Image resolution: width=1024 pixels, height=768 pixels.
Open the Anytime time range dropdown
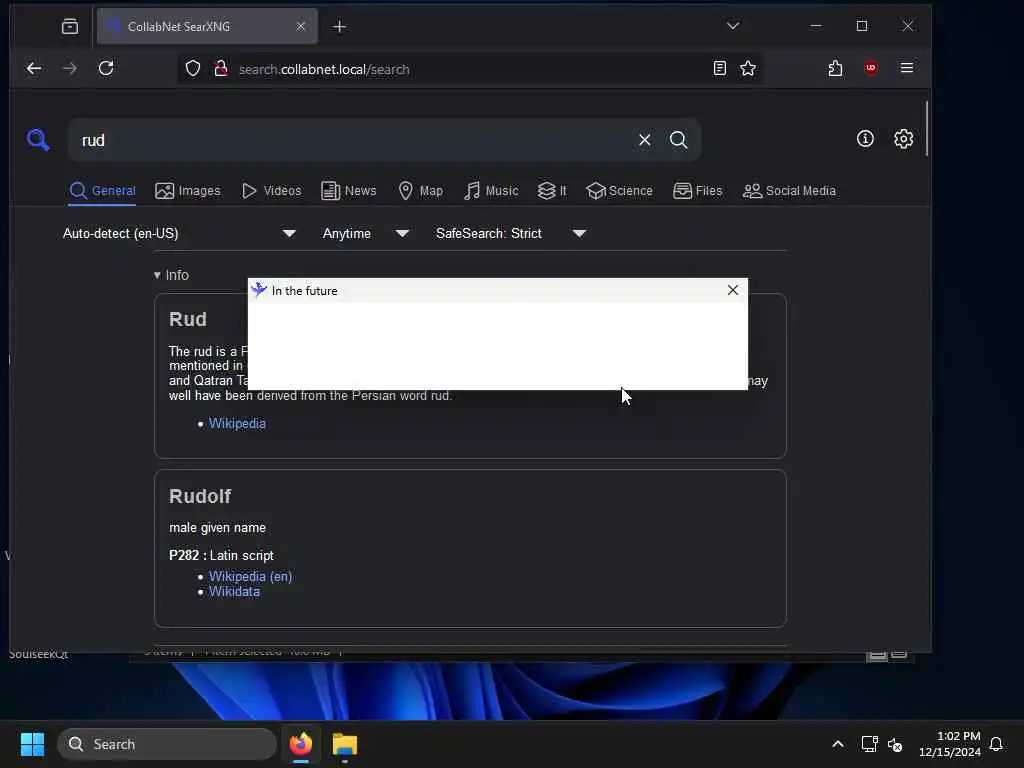[x=365, y=233]
